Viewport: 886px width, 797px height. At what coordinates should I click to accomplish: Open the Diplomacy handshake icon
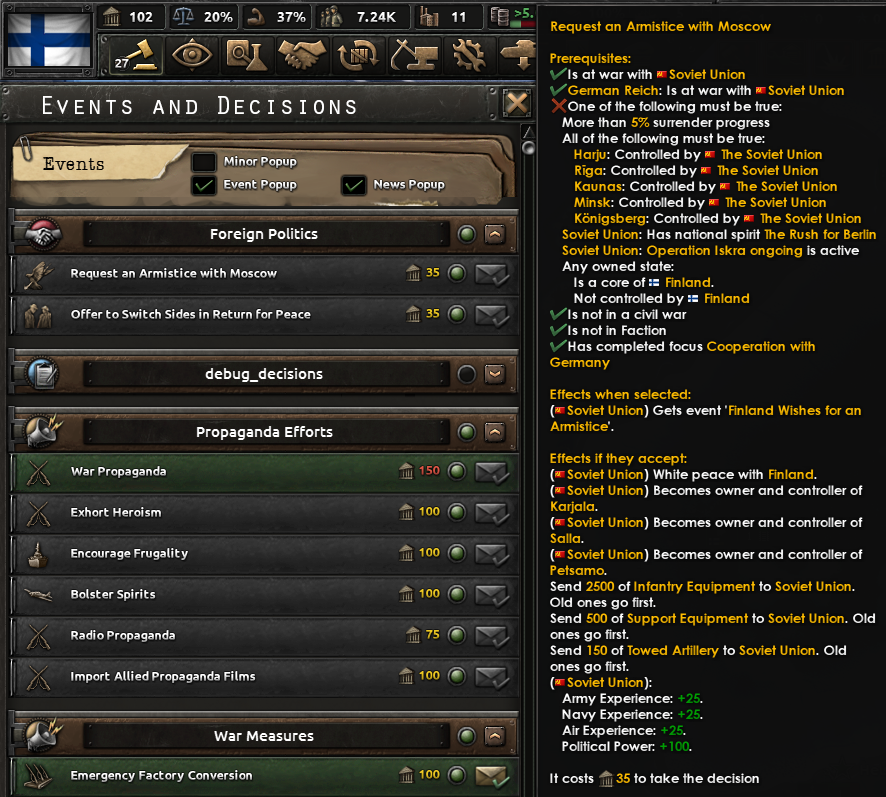tap(302, 55)
